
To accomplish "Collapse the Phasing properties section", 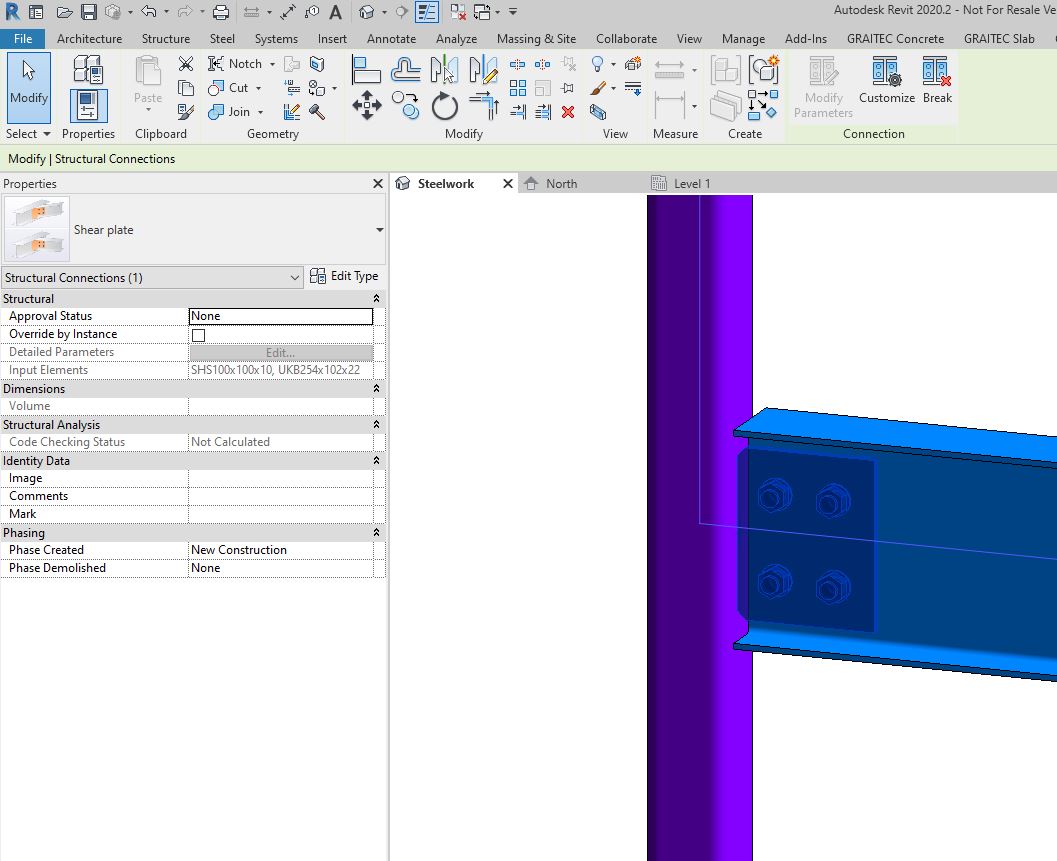I will [376, 533].
